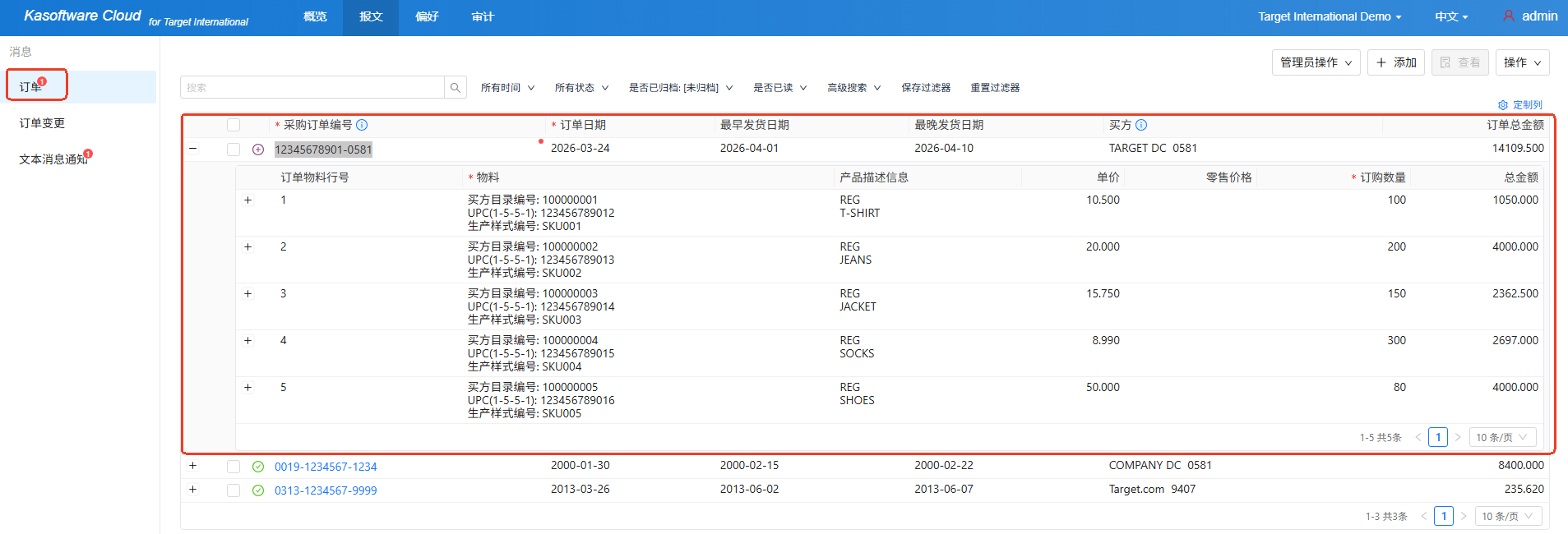
Task: Click the admin user icon
Action: tap(1509, 16)
